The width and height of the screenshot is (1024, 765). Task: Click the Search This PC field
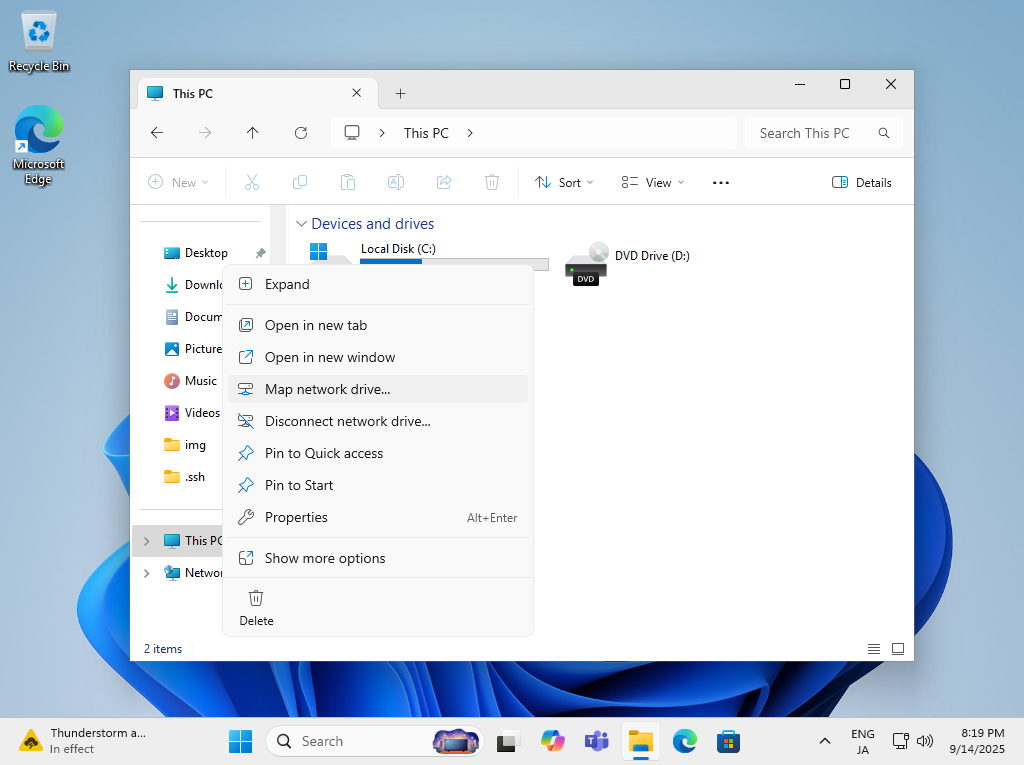(x=824, y=133)
